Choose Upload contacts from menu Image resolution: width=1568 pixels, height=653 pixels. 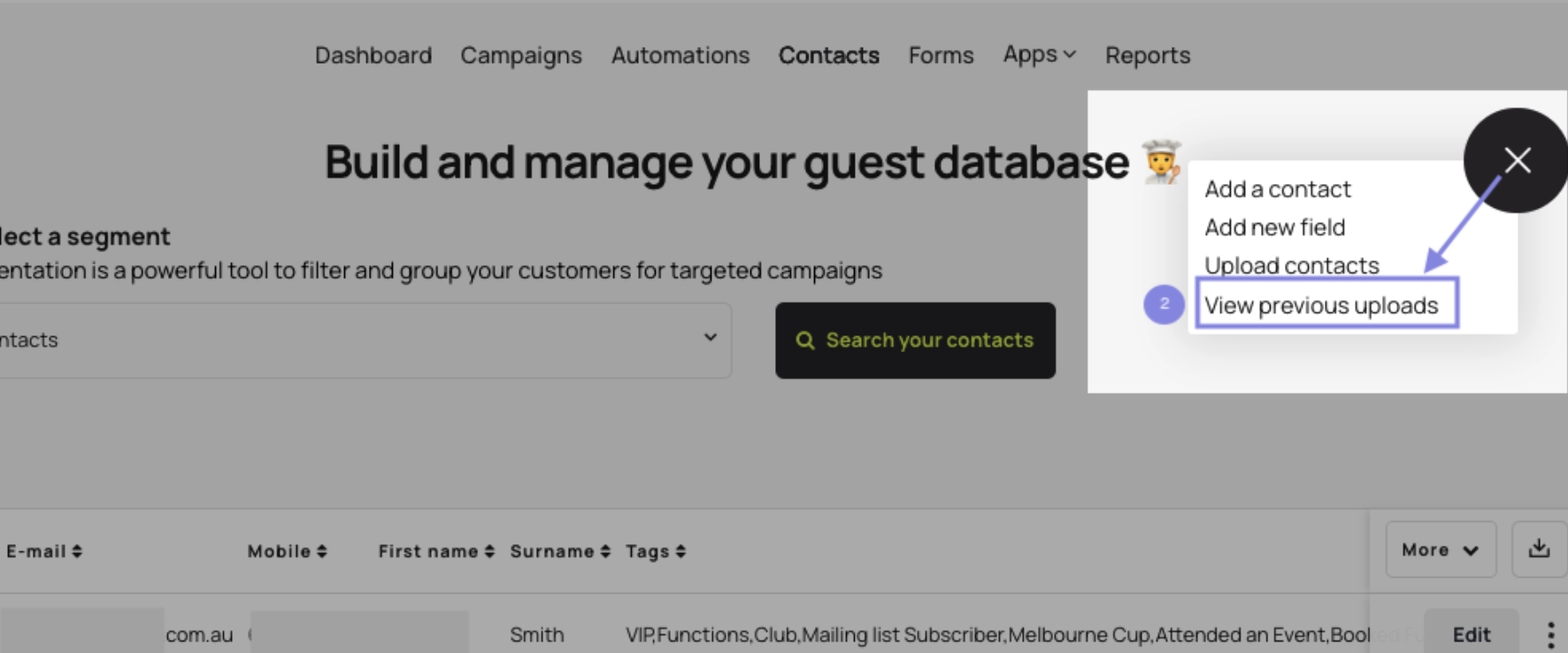[x=1292, y=265]
